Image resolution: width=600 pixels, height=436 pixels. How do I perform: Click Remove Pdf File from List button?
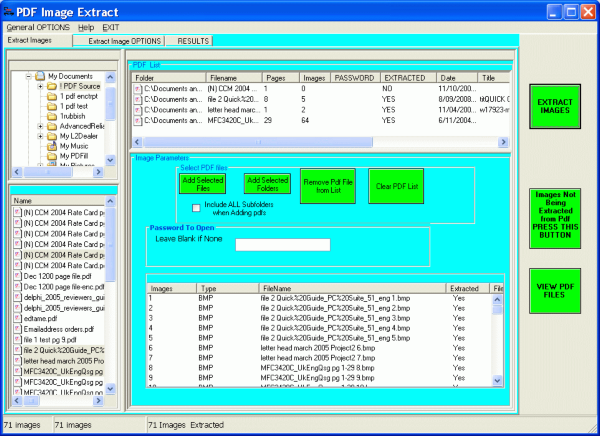pos(327,186)
